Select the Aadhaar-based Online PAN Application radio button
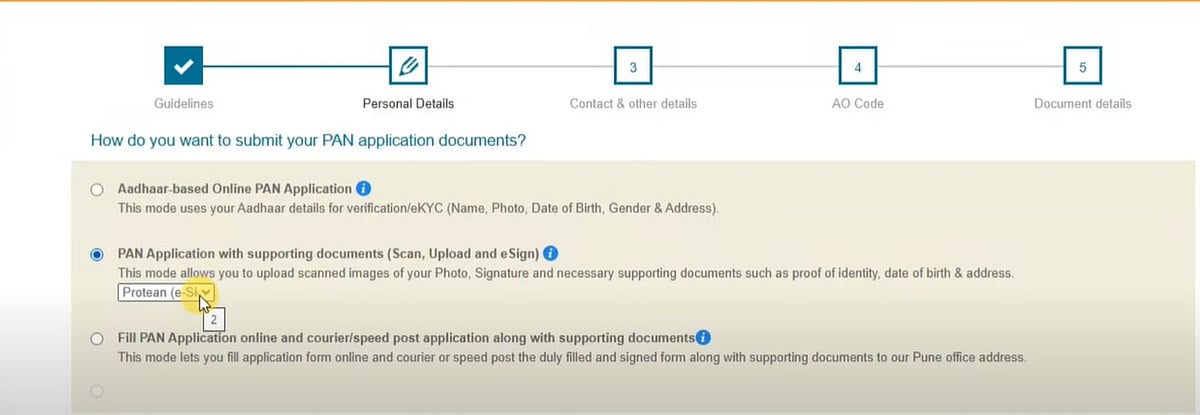Image resolution: width=1200 pixels, height=415 pixels. [x=97, y=189]
